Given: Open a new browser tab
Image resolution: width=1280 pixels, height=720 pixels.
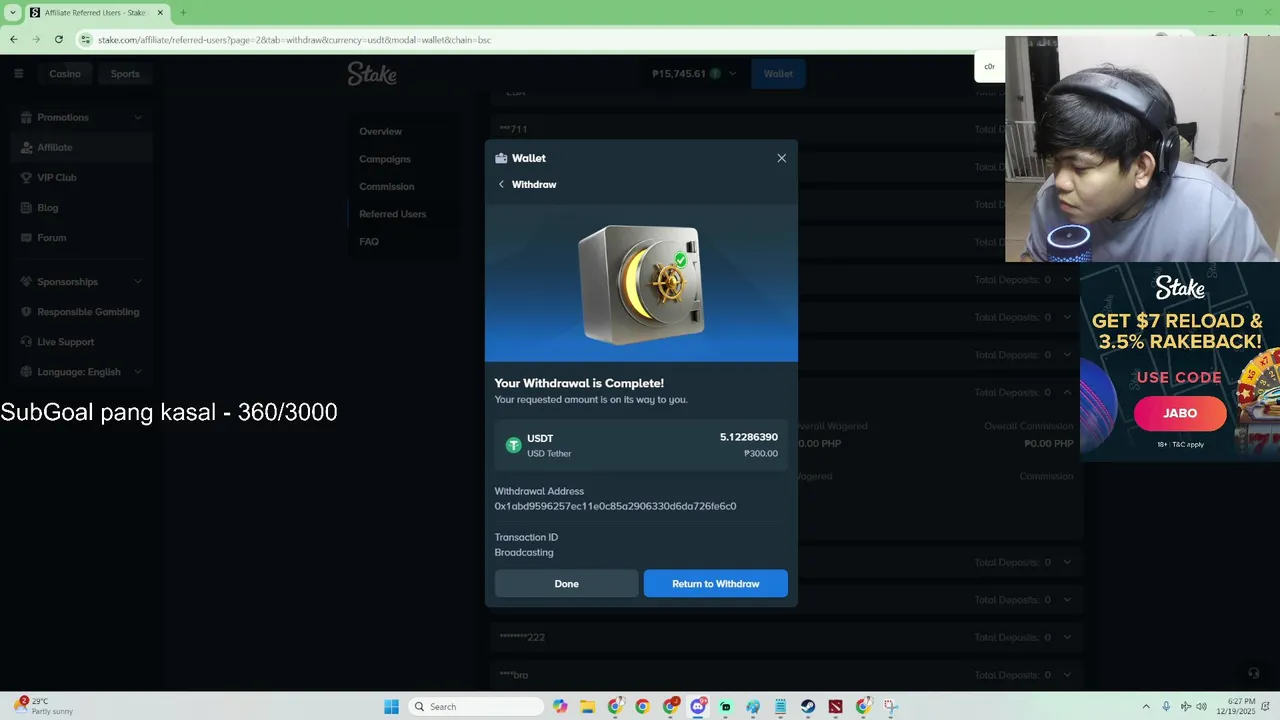Looking at the screenshot, I should [183, 13].
